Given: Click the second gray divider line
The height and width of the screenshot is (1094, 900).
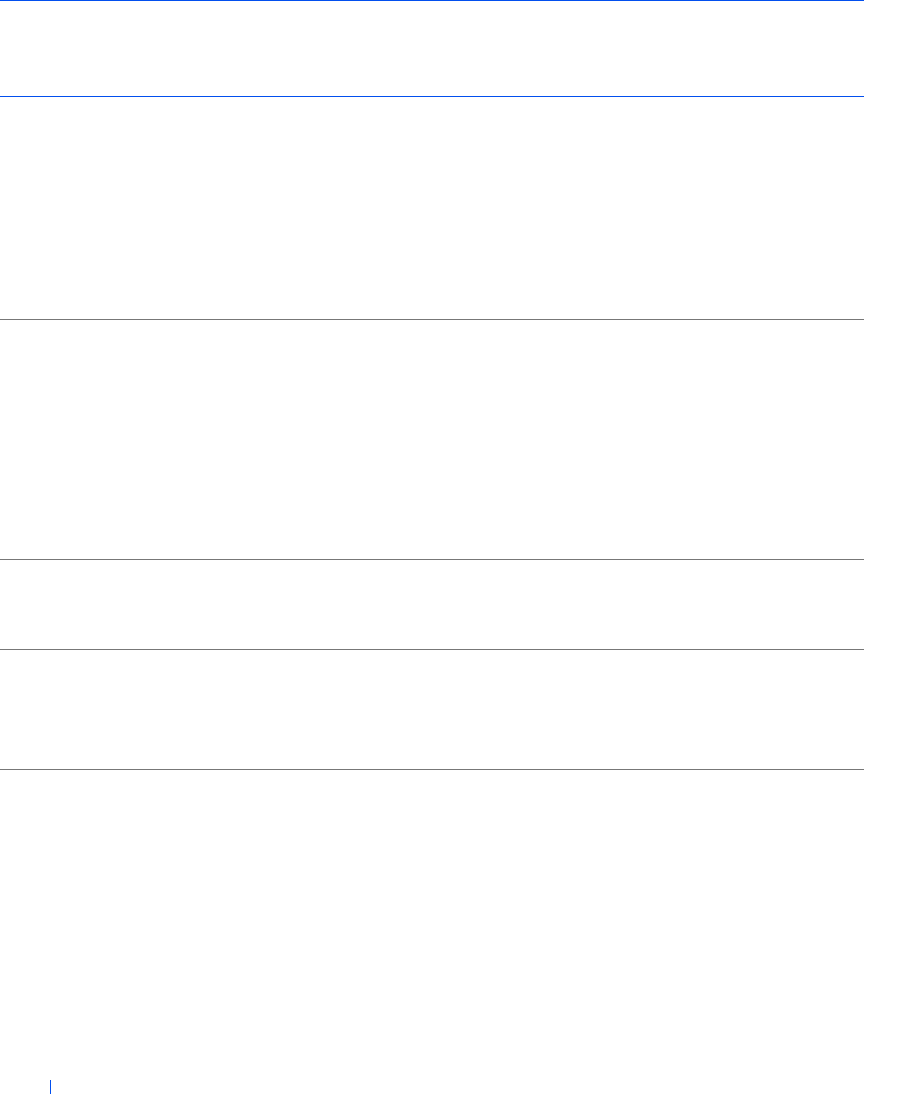Looking at the screenshot, I should point(430,559).
